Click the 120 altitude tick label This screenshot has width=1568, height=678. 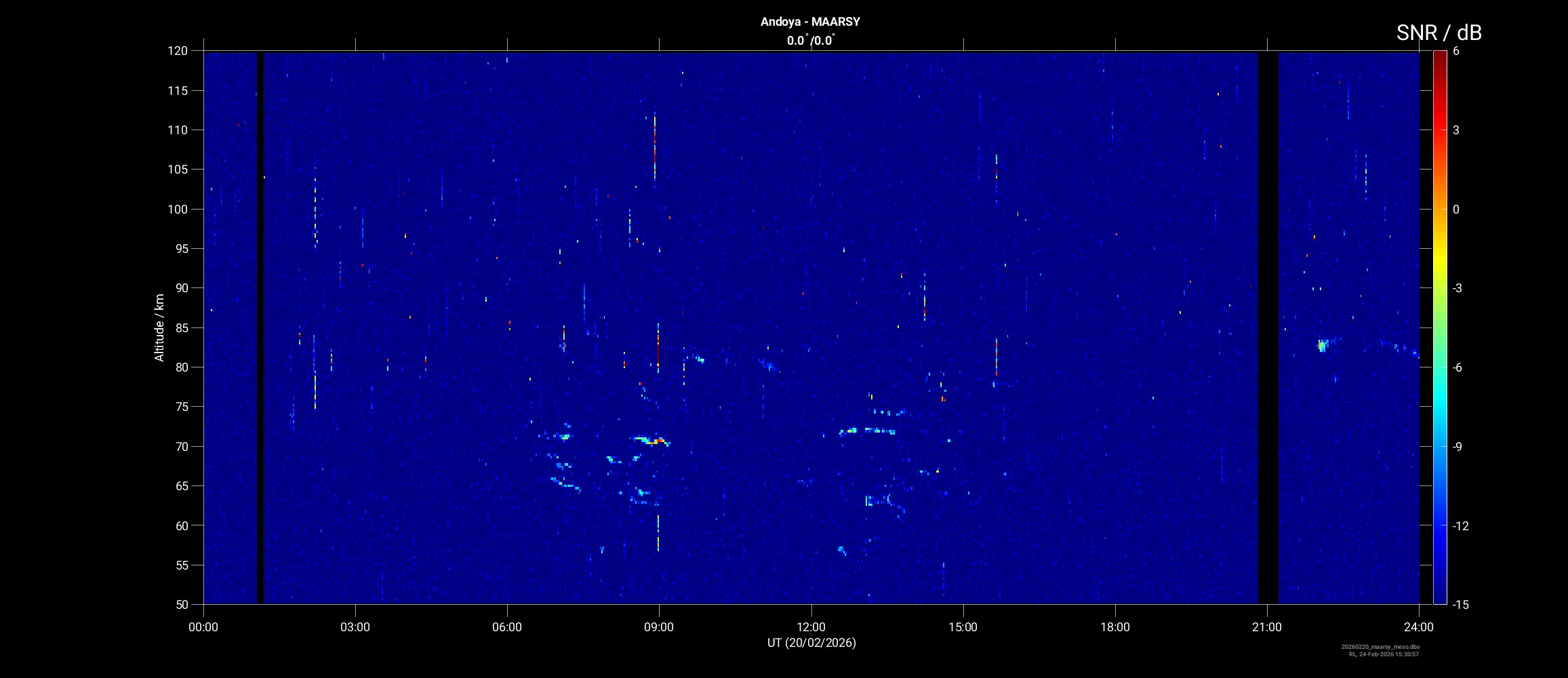(178, 51)
